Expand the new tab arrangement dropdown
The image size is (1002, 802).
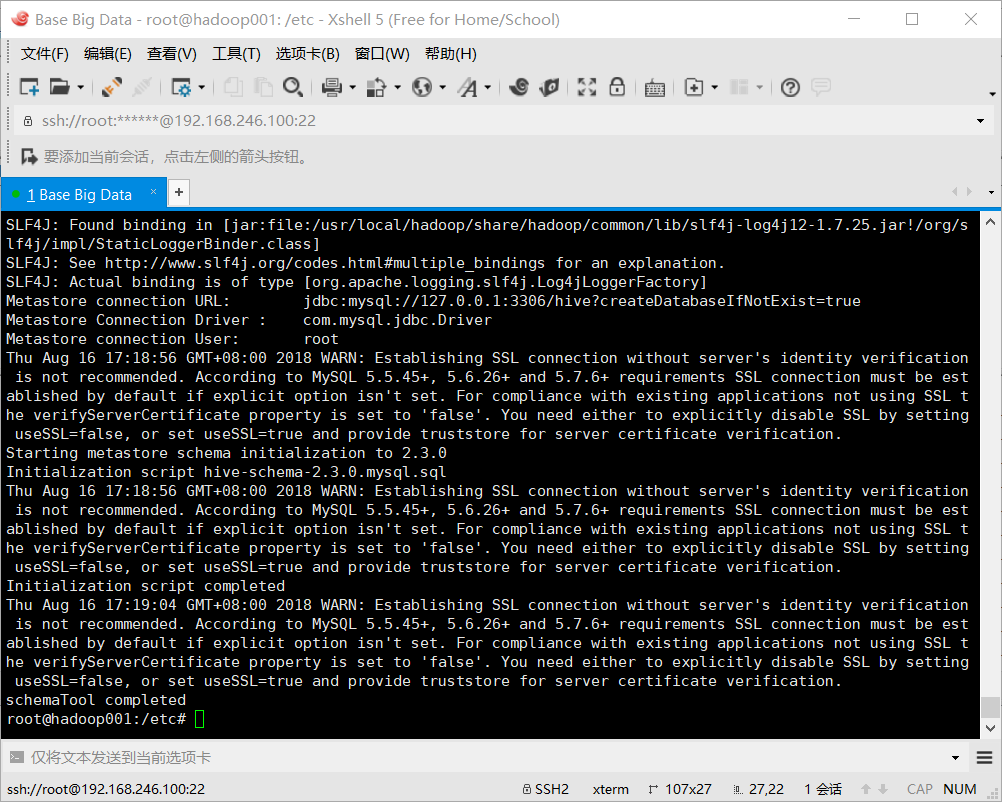pos(714,87)
